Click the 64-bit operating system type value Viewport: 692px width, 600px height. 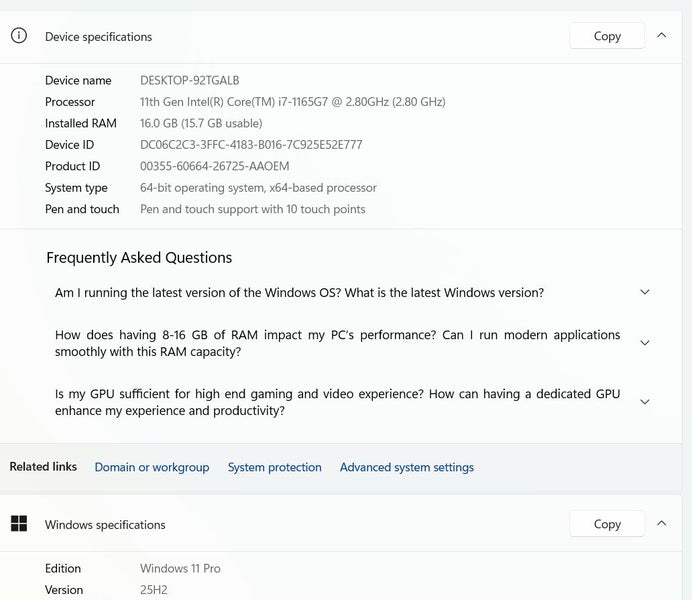tap(258, 188)
